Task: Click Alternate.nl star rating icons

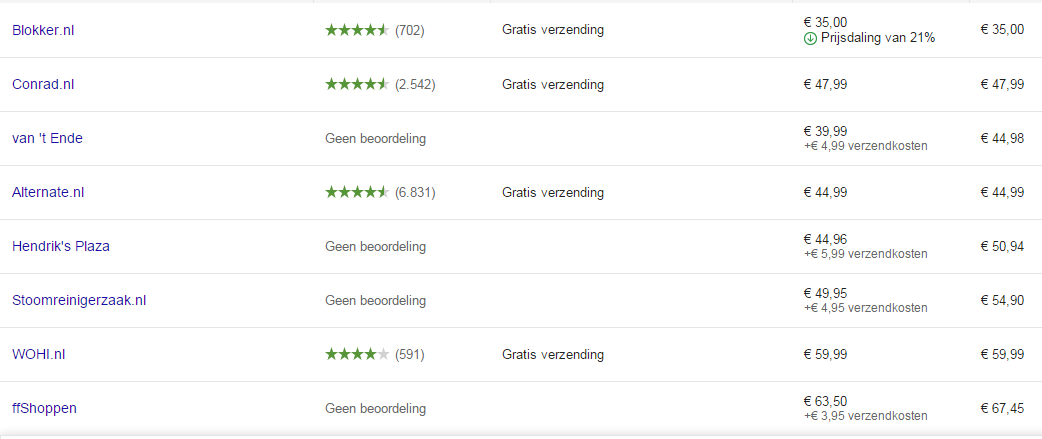Action: (x=357, y=192)
